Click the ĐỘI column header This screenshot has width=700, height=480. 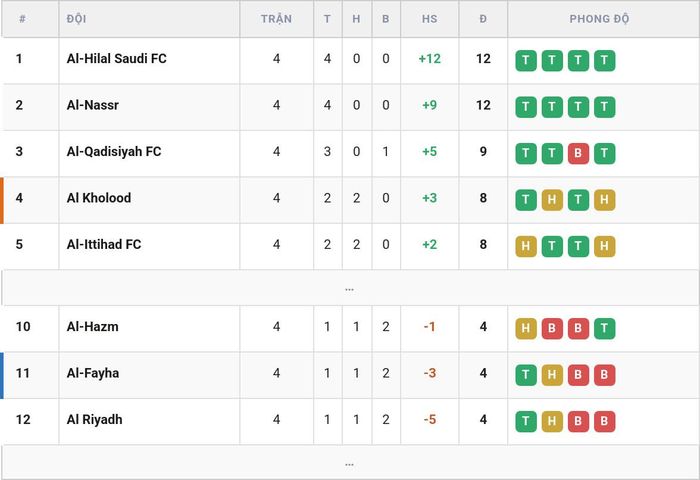[76, 19]
